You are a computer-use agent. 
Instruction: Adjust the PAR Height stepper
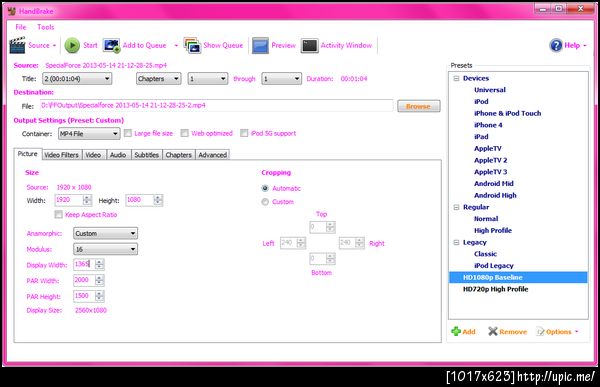(99, 296)
